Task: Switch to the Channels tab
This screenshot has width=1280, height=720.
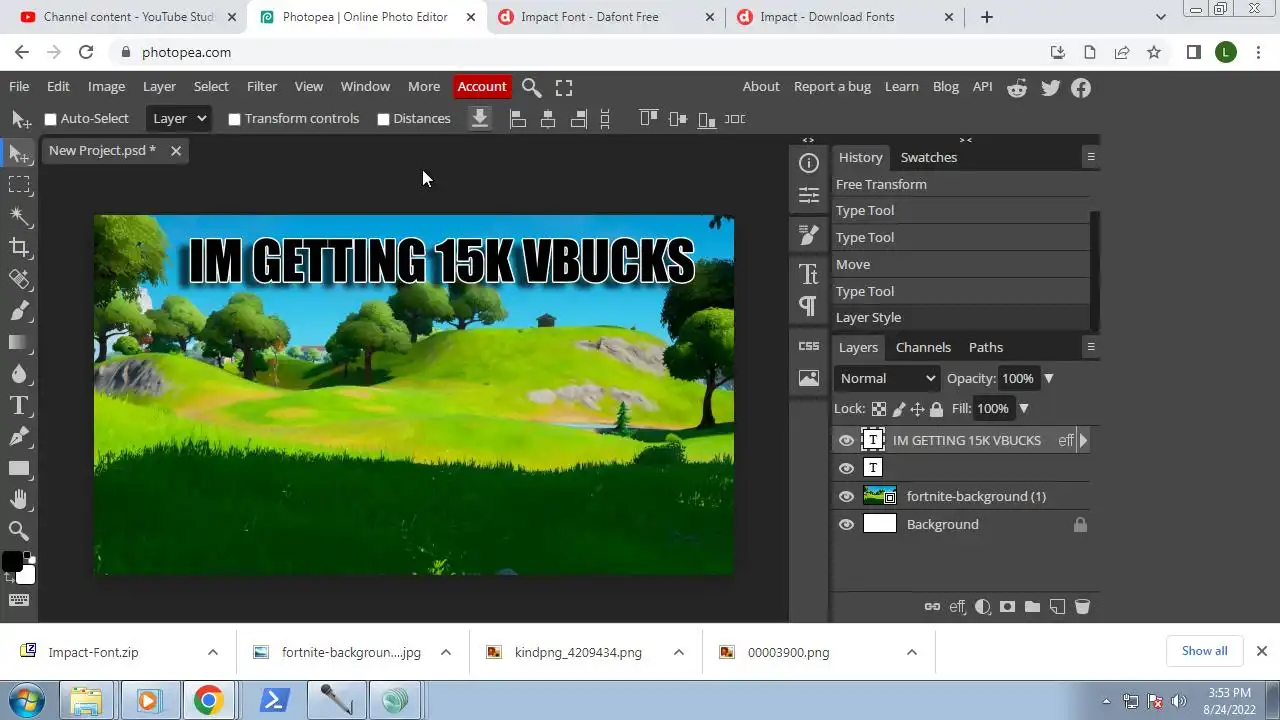Action: 923,347
